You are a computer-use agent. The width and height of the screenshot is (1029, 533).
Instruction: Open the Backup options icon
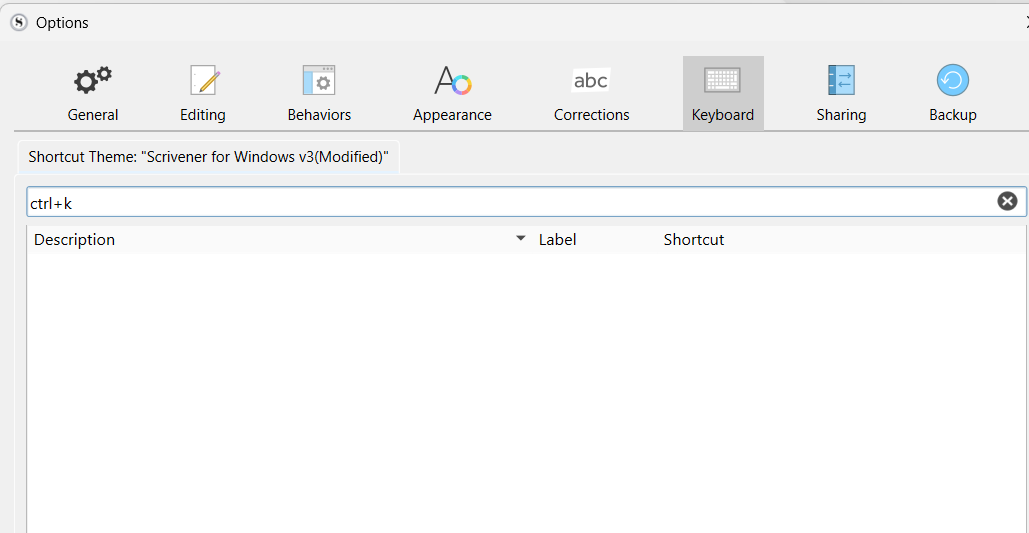[952, 80]
